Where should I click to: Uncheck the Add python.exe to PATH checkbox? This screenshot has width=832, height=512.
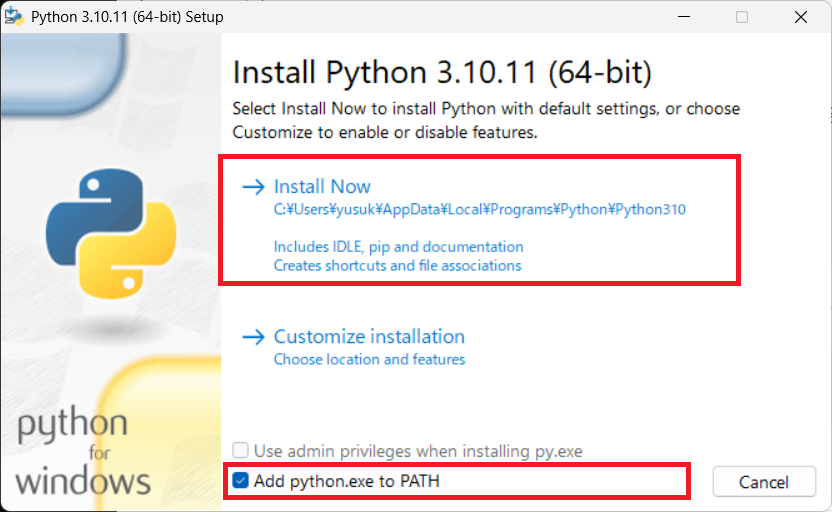[240, 481]
